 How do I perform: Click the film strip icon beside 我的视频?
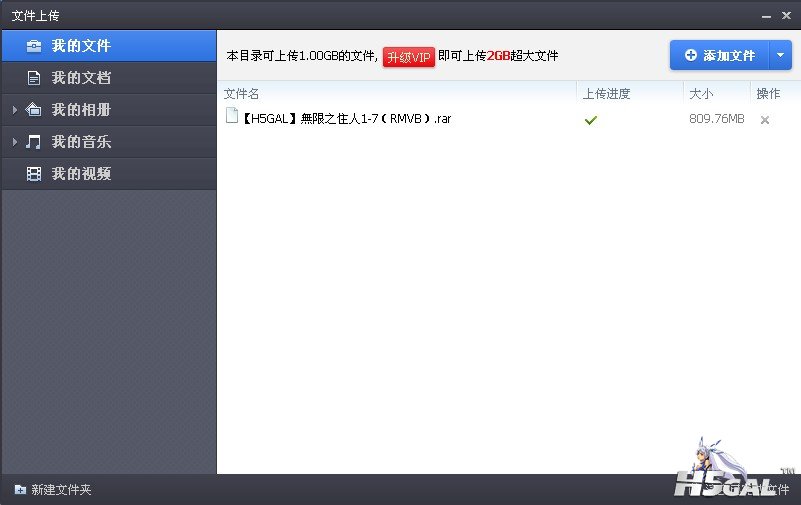coord(34,174)
